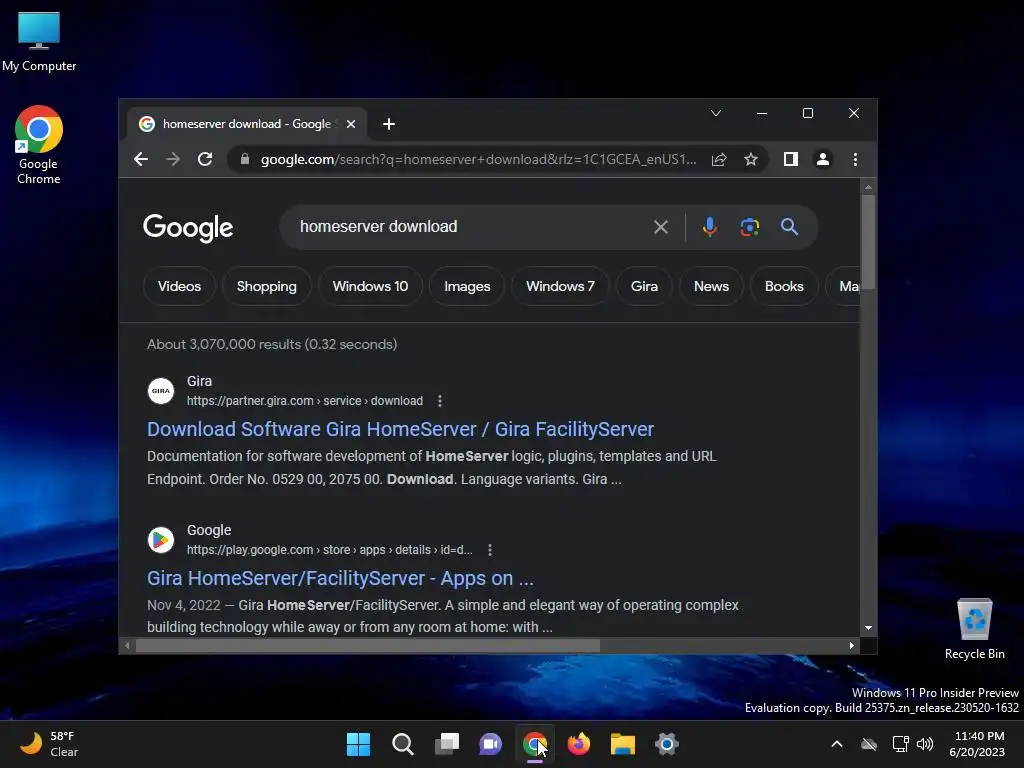Click the horizontal scroll right arrow
Screen dimensions: 1024x768
pos(852,645)
